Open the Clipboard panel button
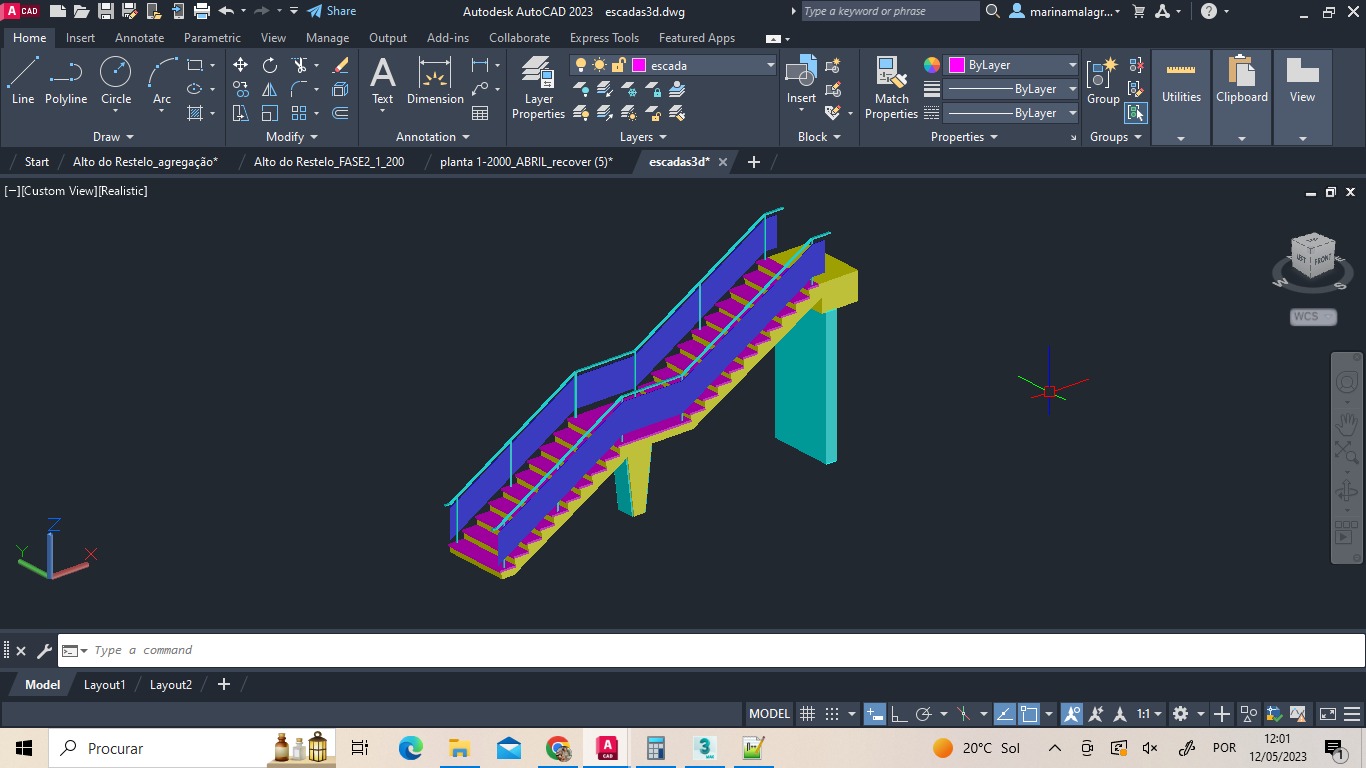Viewport: 1366px width, 768px height. click(x=1242, y=97)
